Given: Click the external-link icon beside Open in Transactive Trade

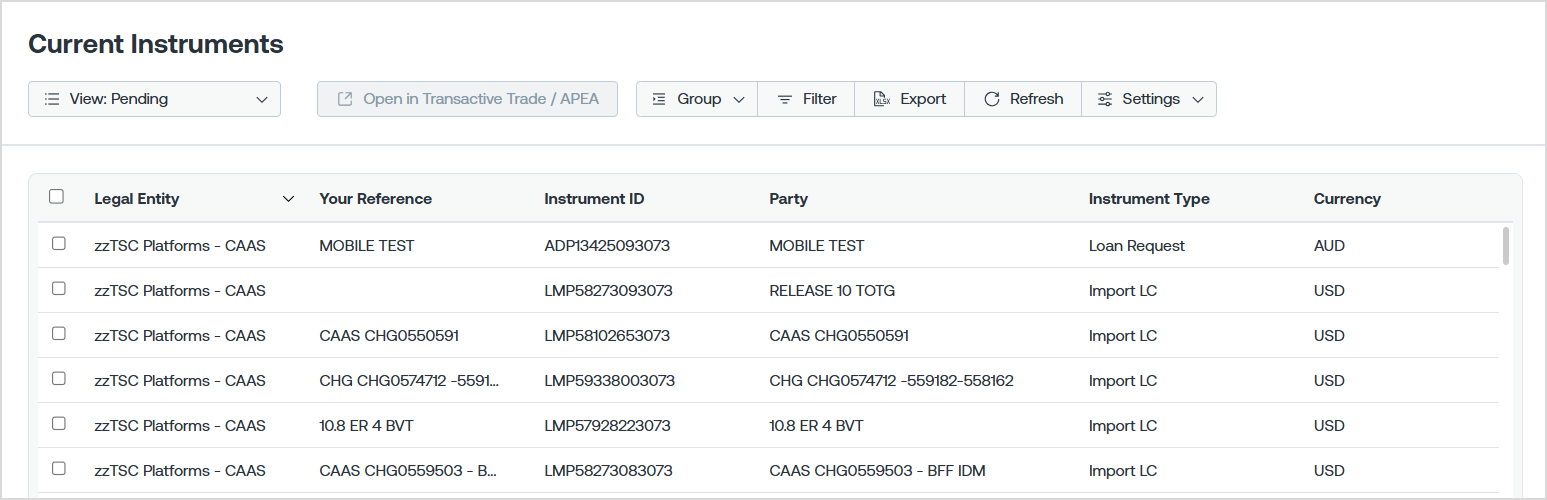Looking at the screenshot, I should 345,99.
